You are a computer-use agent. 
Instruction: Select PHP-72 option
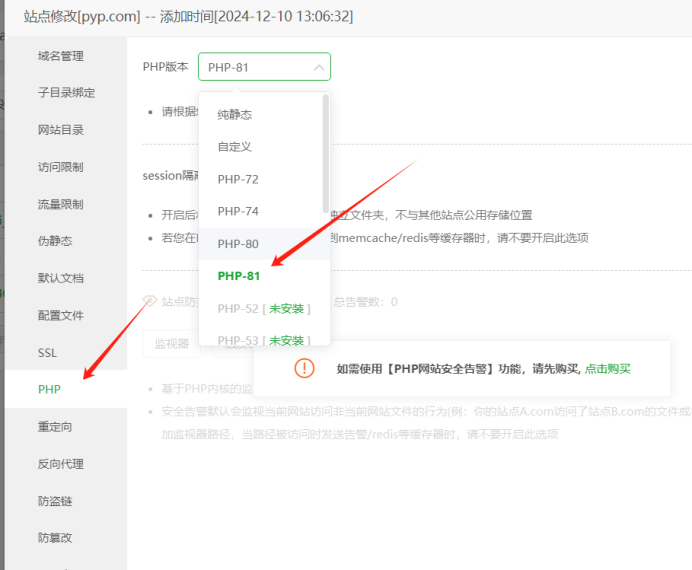tap(238, 179)
